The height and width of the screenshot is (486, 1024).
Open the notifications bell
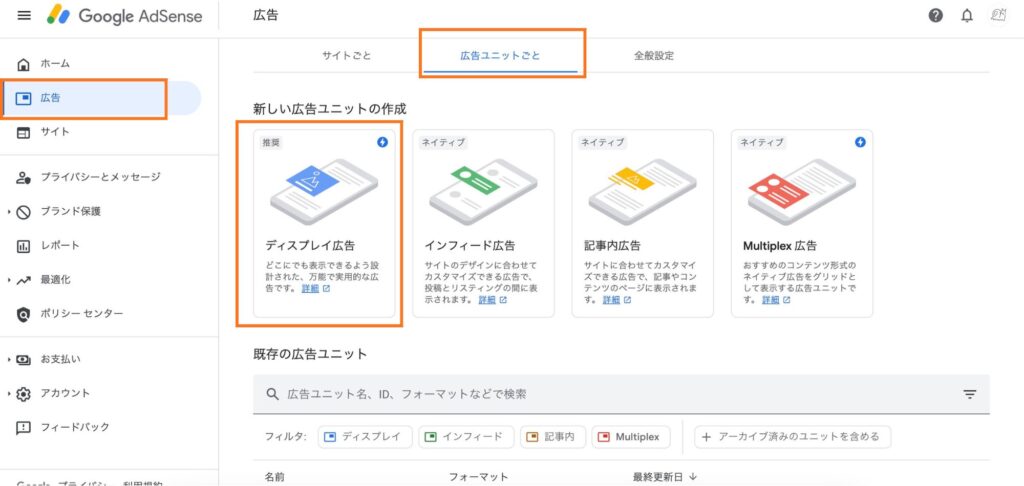pos(966,16)
